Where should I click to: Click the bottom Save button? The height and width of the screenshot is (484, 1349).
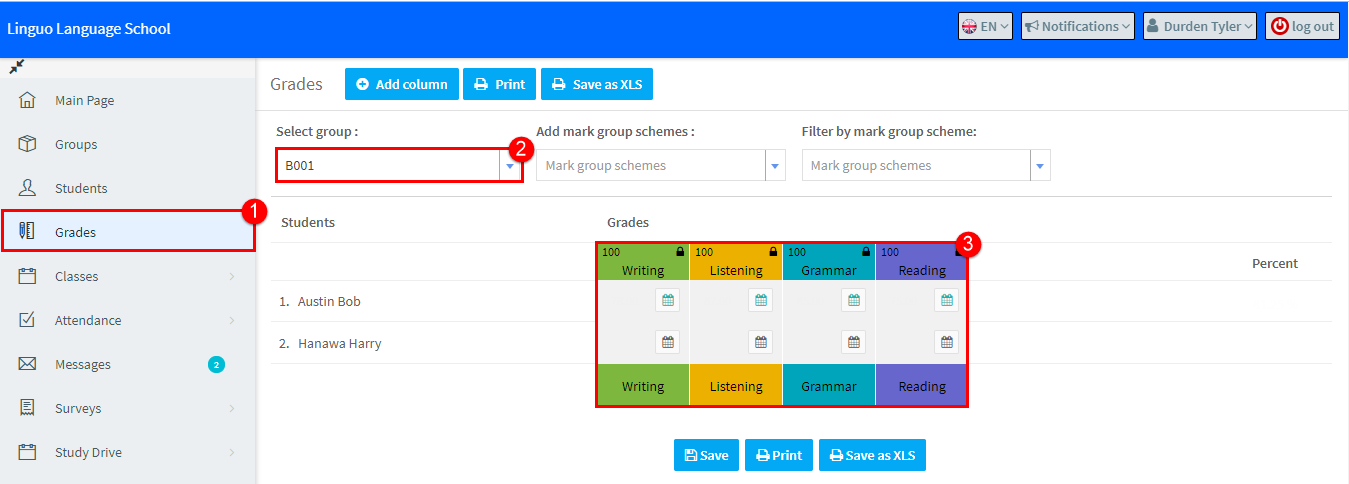[706, 455]
